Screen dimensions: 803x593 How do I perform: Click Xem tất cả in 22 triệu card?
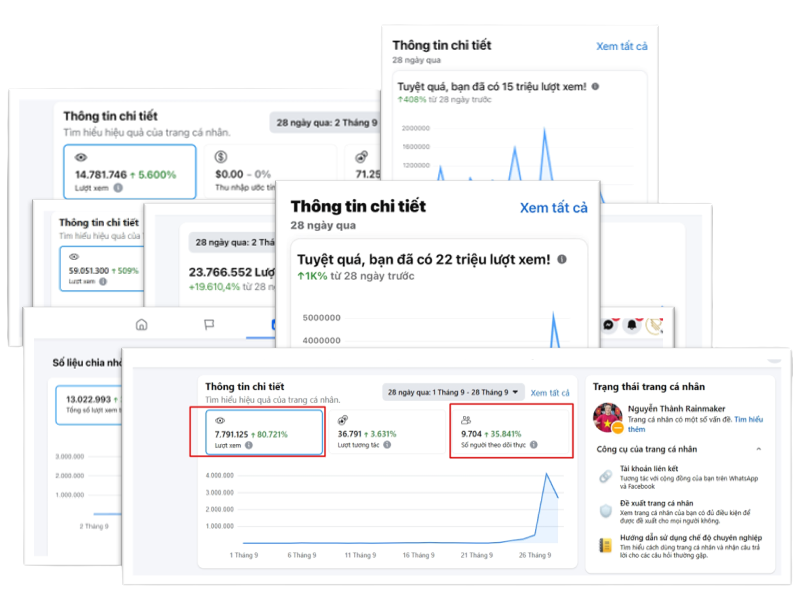[554, 207]
